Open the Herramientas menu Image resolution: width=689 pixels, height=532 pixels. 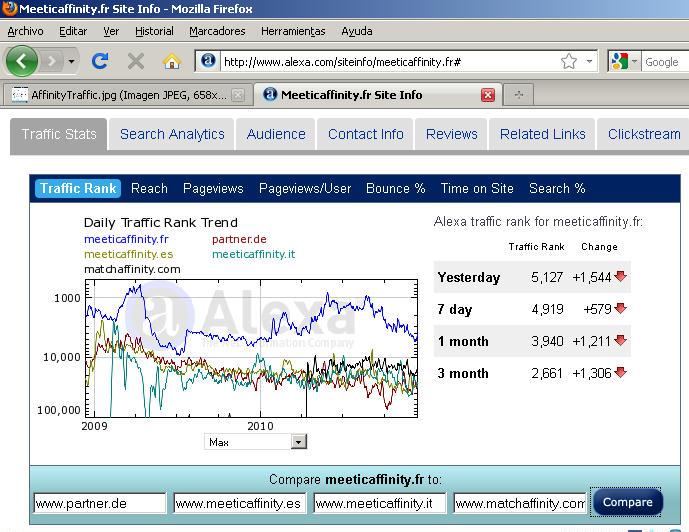(293, 31)
